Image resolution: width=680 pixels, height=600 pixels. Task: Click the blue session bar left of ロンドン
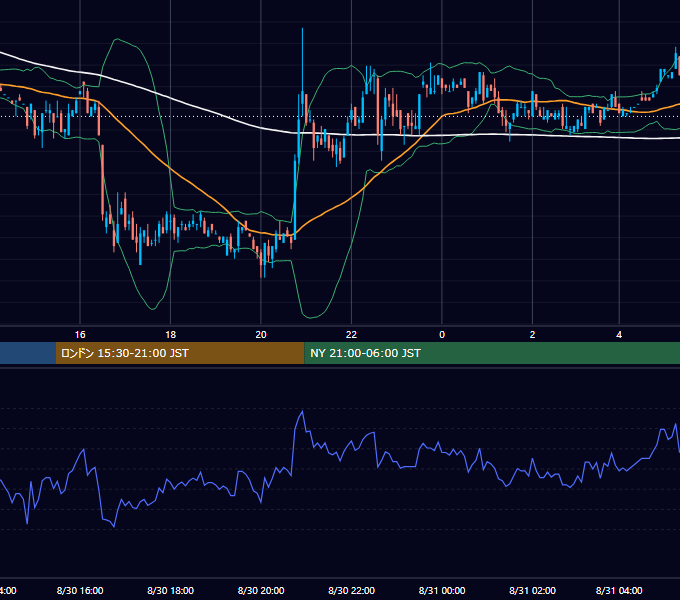28,353
